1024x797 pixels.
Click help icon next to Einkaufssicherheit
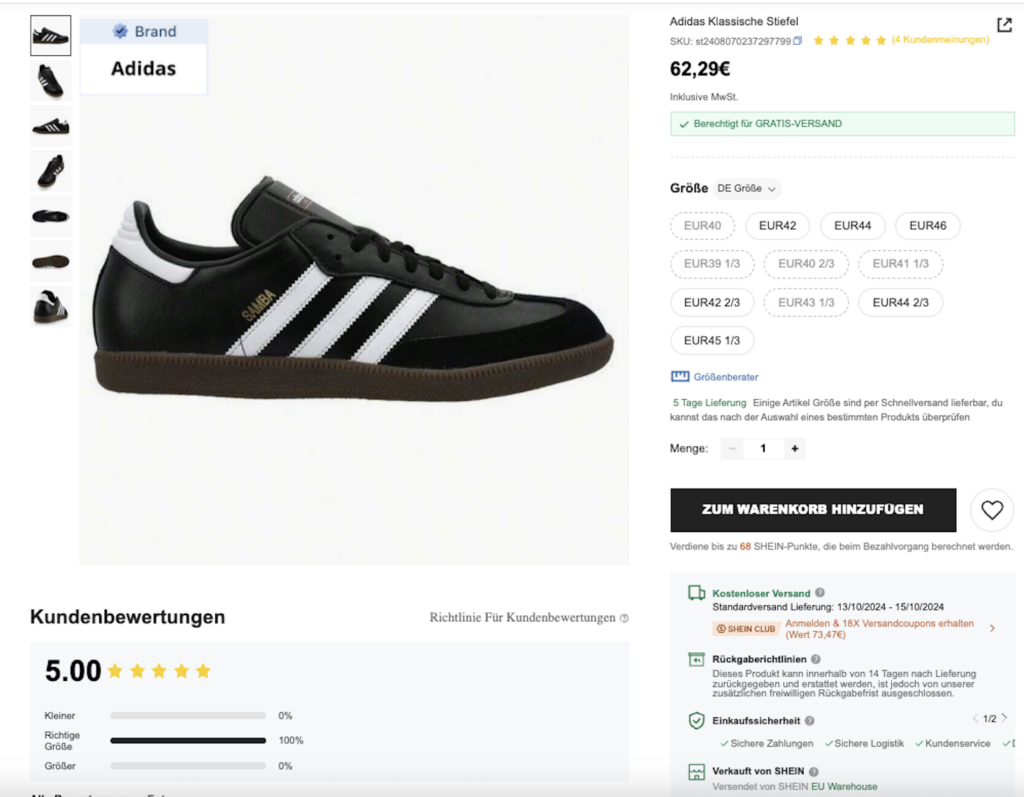(809, 720)
